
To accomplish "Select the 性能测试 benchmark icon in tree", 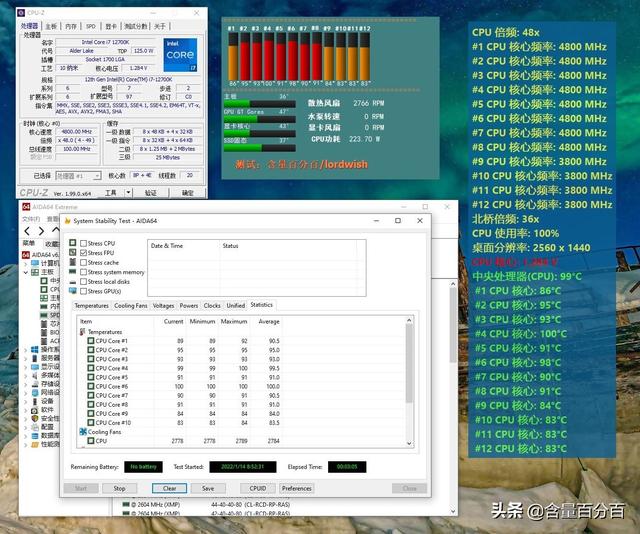I will (35, 444).
